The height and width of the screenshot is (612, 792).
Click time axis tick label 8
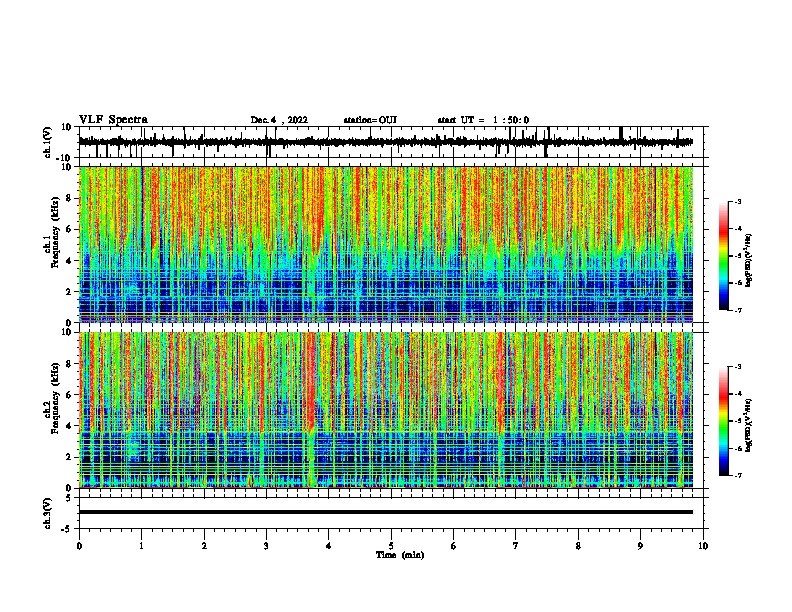[x=578, y=546]
